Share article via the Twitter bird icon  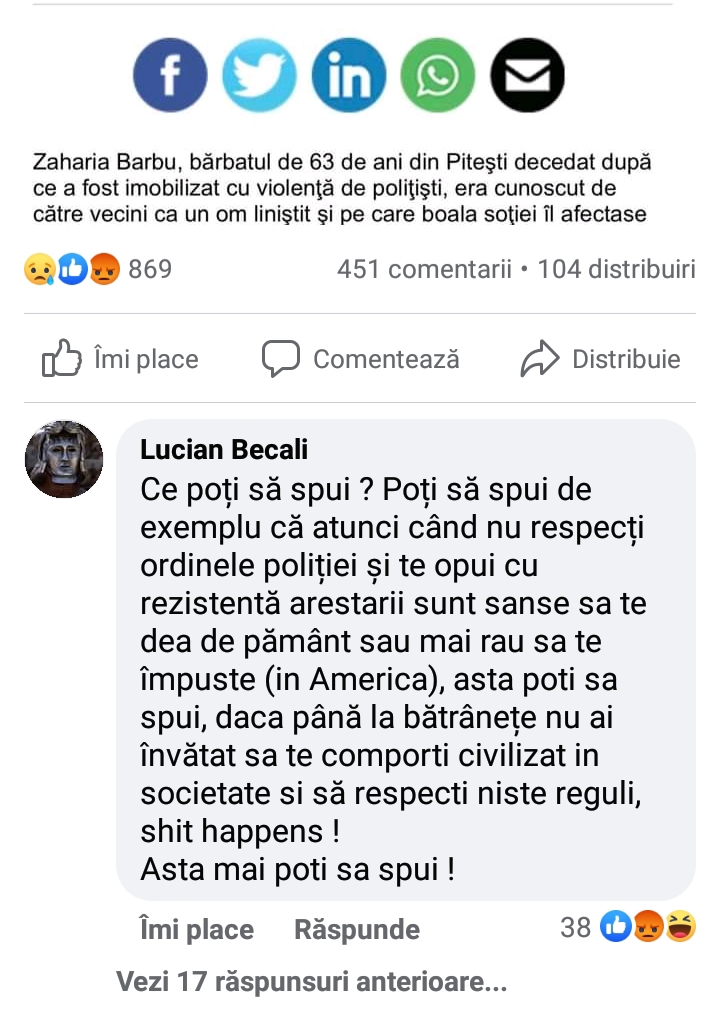[x=260, y=75]
